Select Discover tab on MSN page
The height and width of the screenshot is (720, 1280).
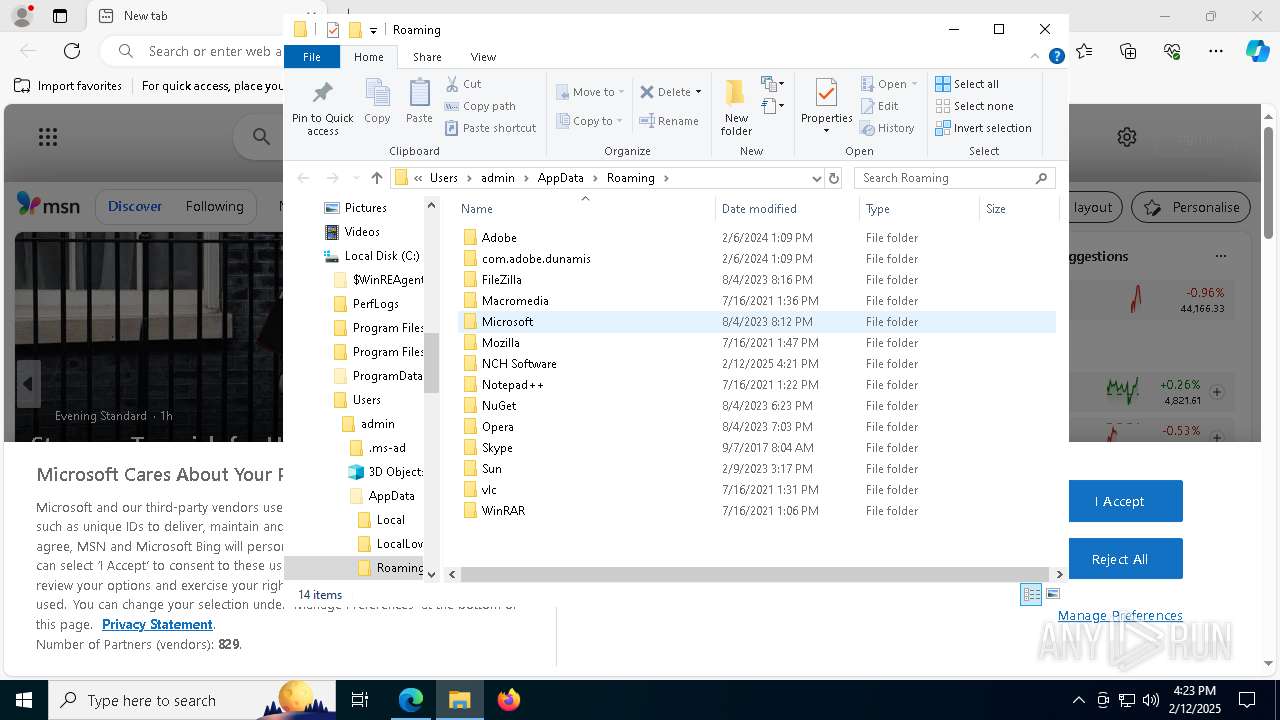[135, 206]
